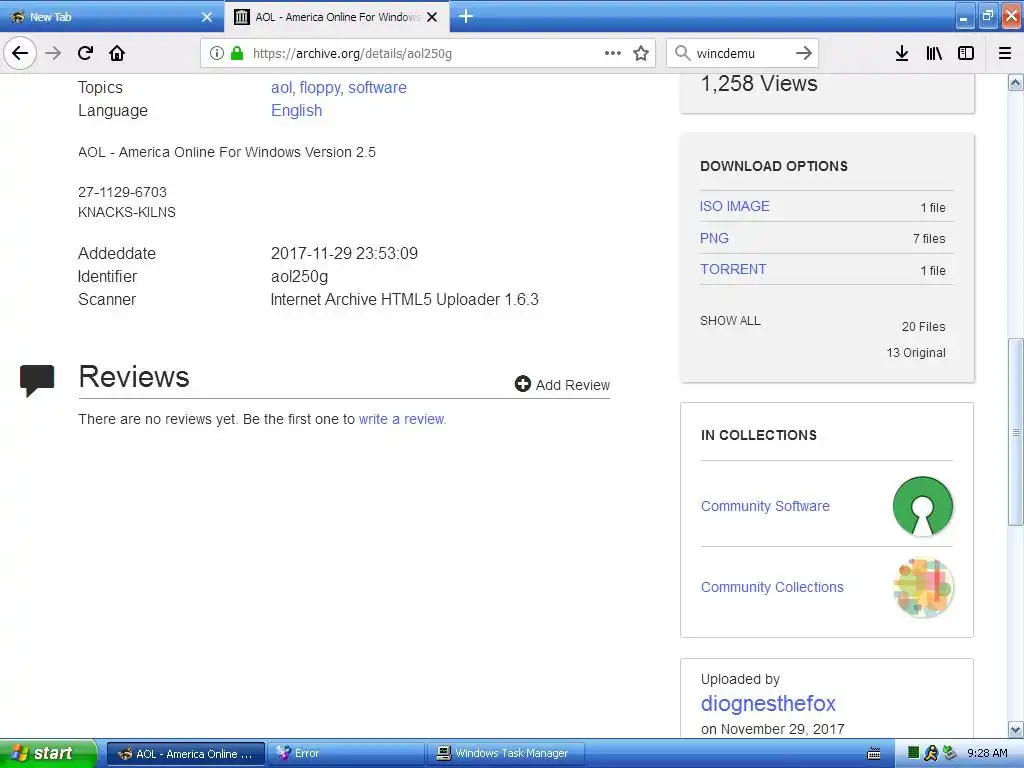Go back to the previous page

20,53
